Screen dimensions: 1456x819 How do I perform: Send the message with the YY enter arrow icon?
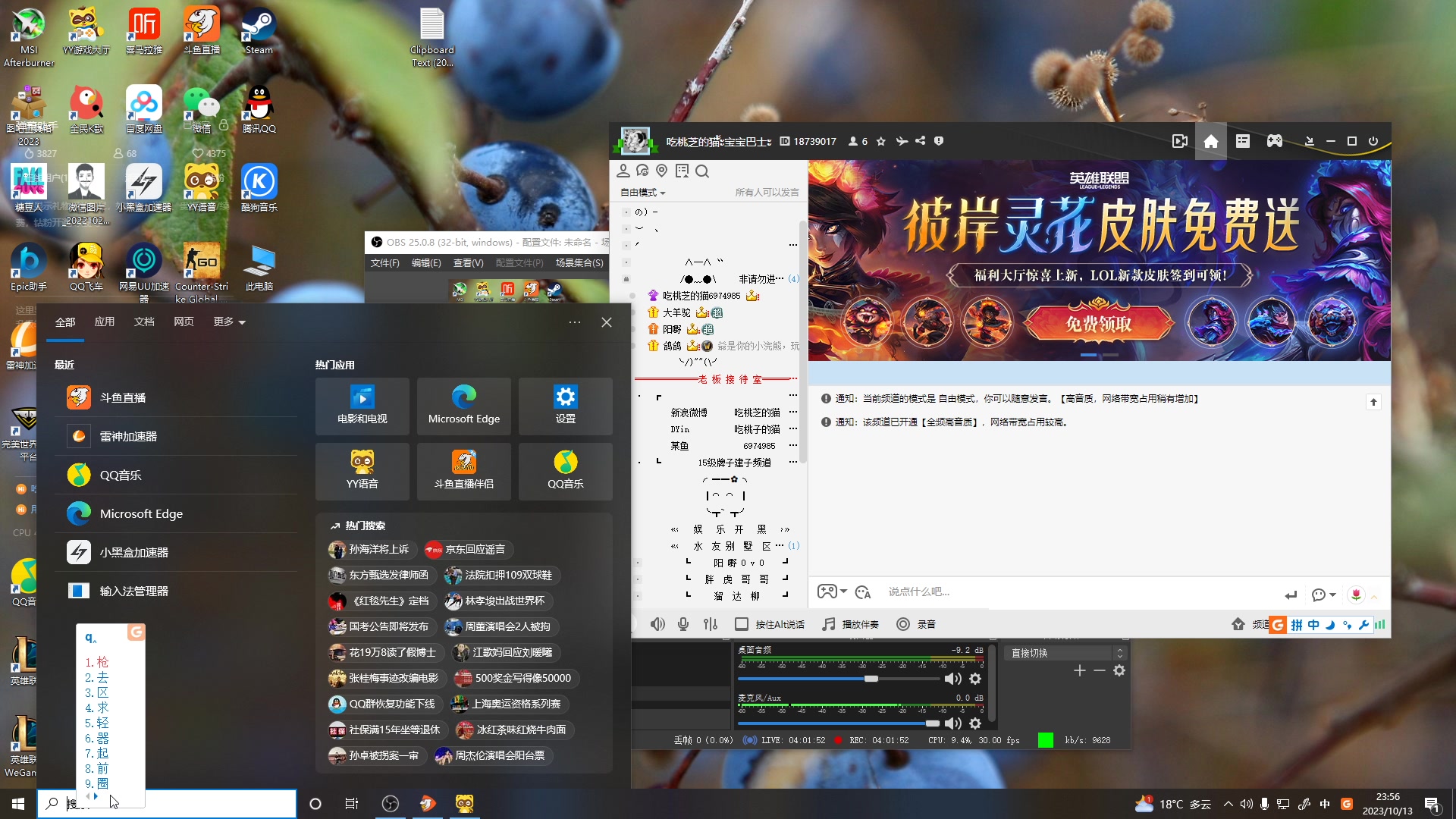(x=1291, y=595)
